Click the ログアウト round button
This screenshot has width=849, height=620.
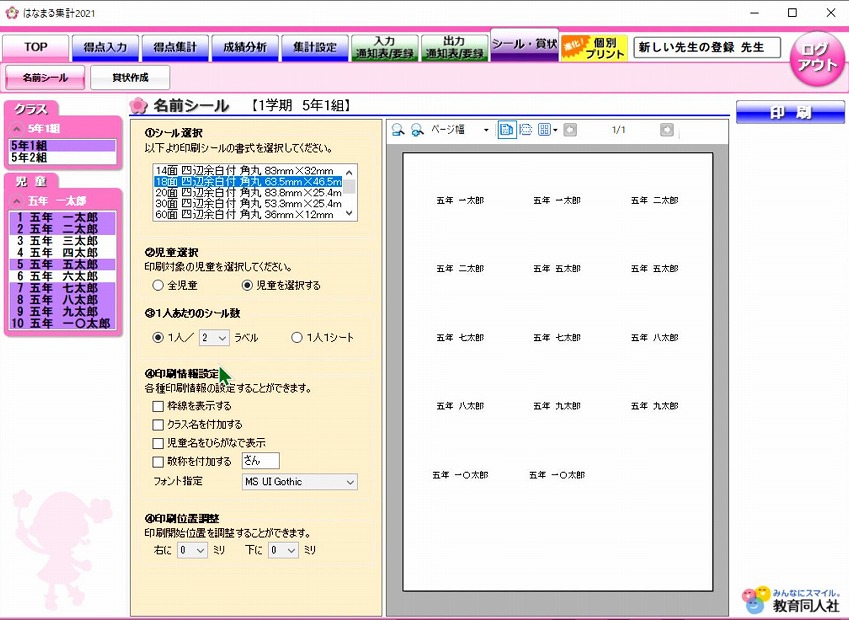[817, 58]
